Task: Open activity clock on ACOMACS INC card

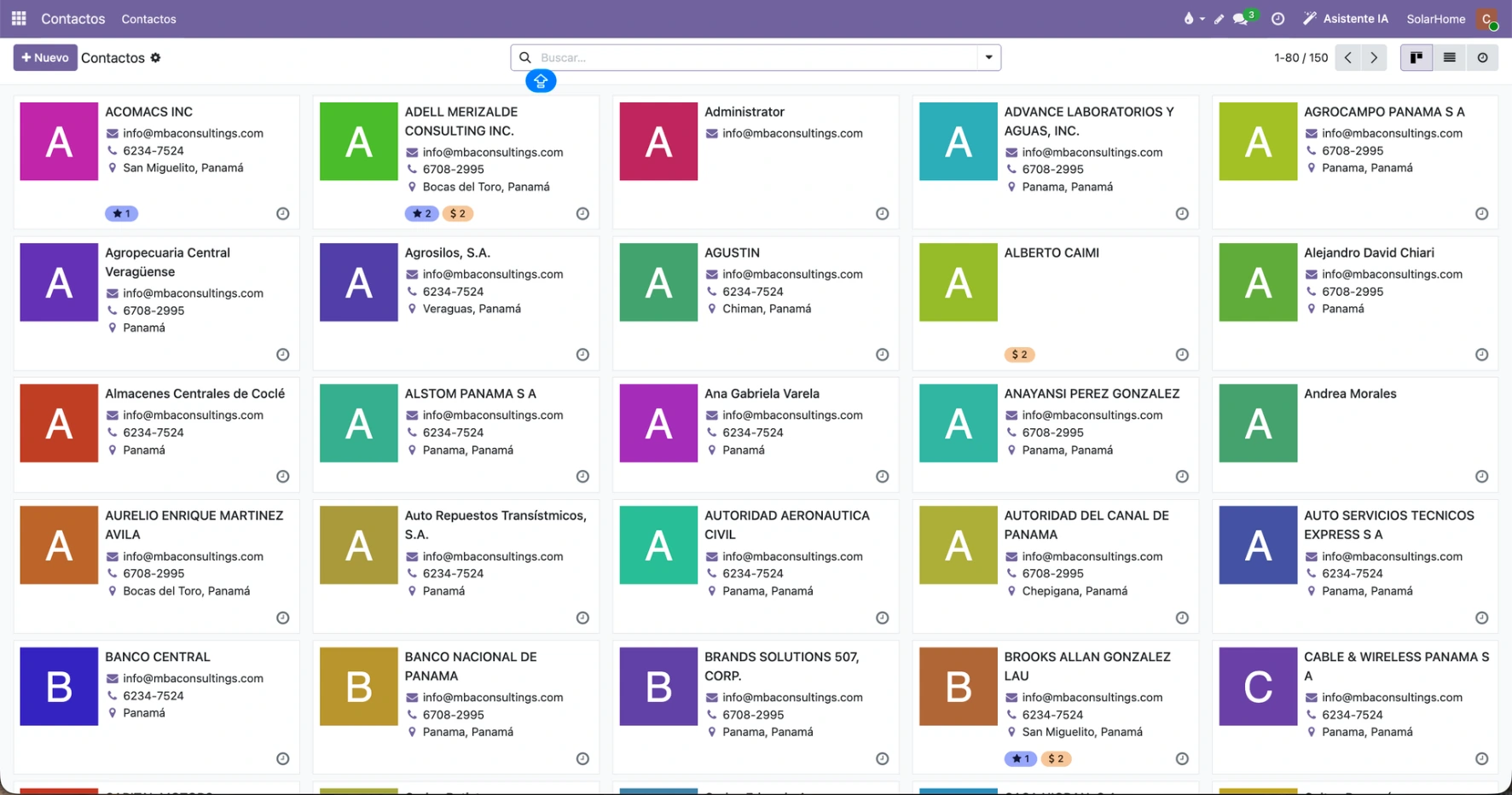Action: coord(283,214)
